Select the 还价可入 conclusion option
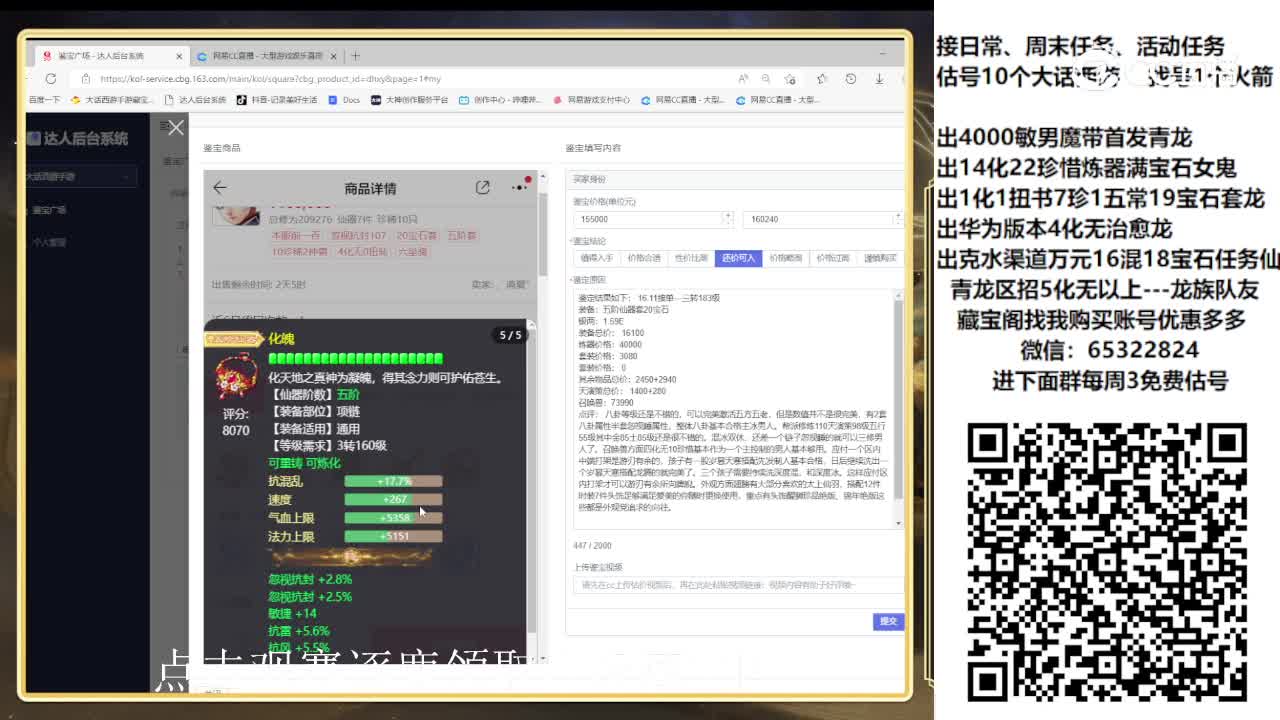 [738, 258]
